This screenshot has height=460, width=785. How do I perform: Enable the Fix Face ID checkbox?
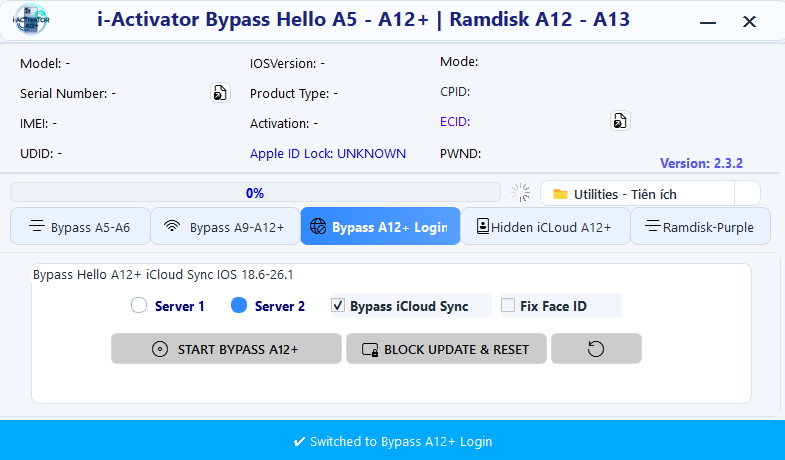[x=508, y=305]
